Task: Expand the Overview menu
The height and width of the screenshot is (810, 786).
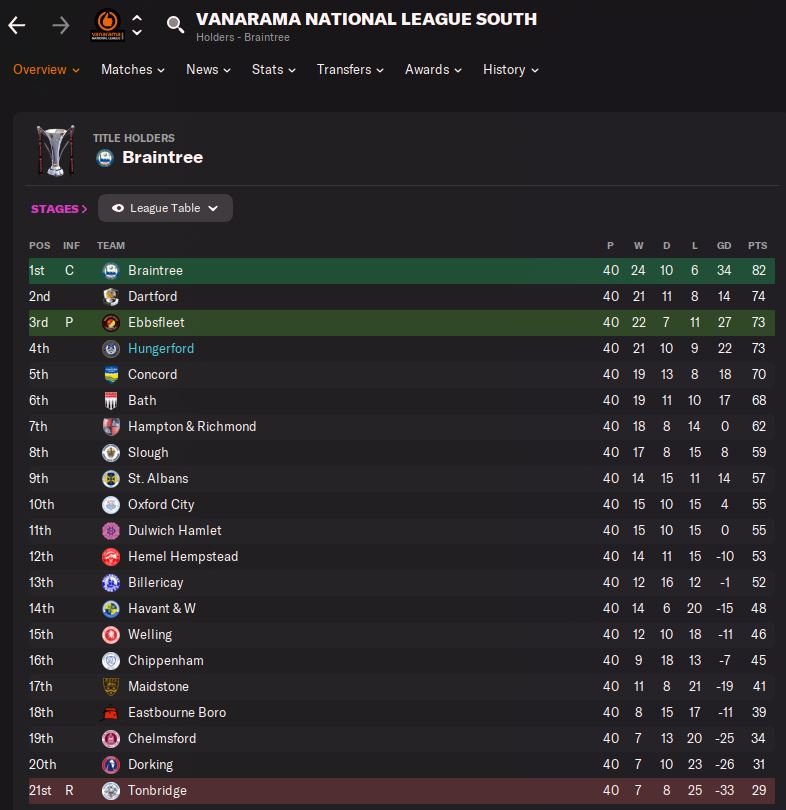Action: [x=46, y=70]
